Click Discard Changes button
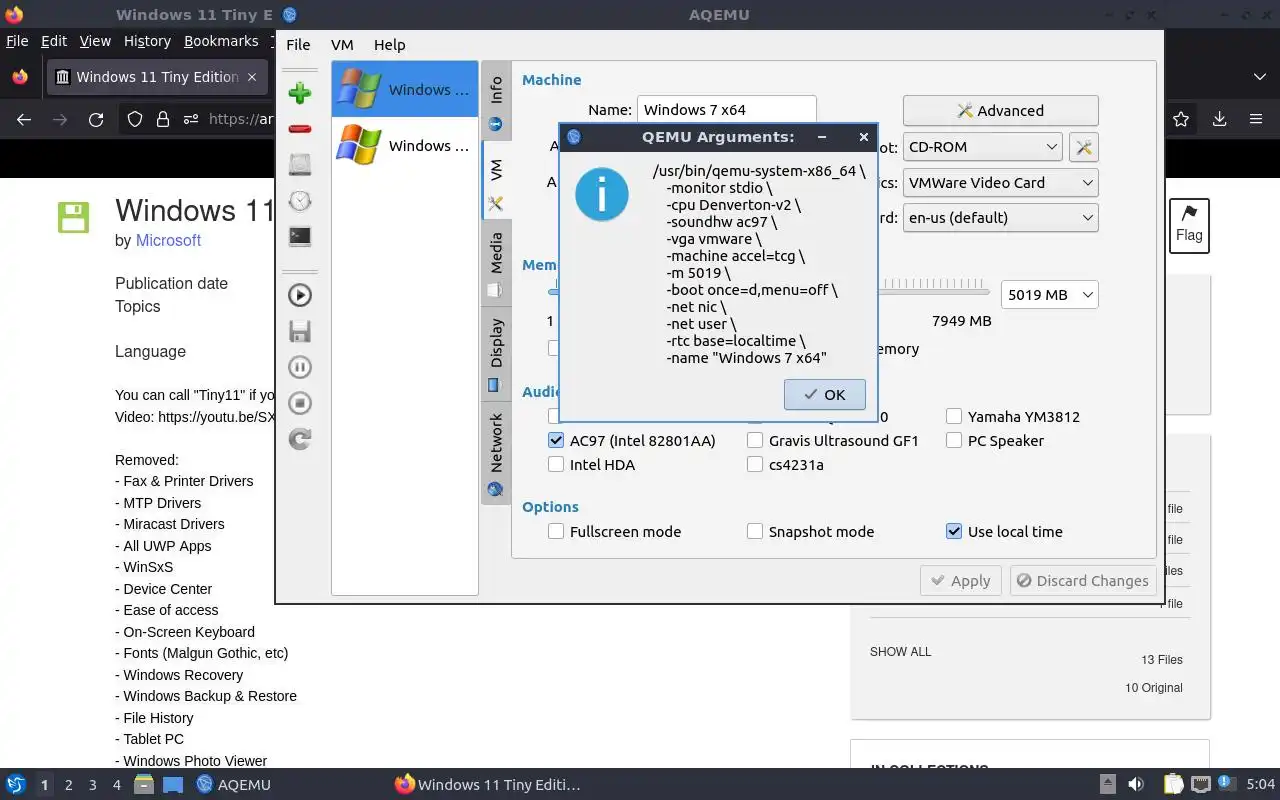The image size is (1280, 800). pos(1083,580)
